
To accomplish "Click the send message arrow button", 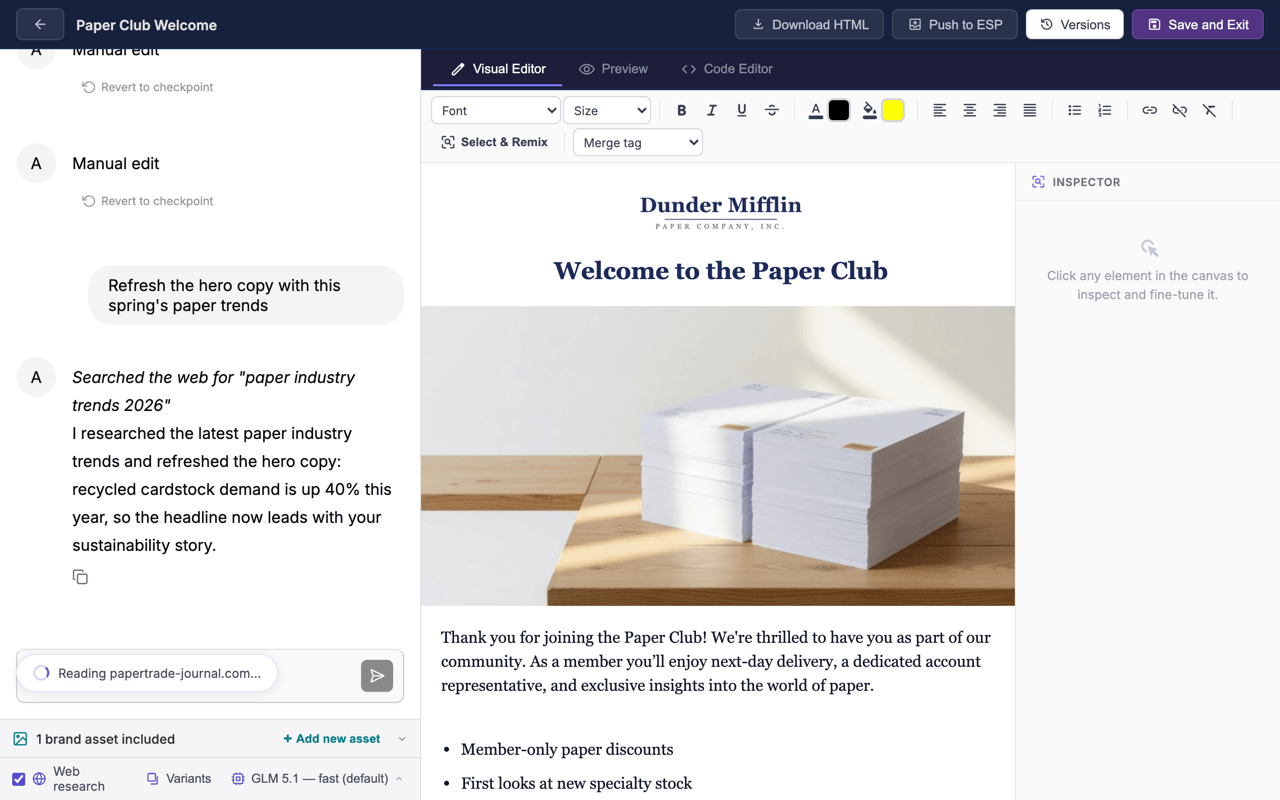I will tap(377, 676).
